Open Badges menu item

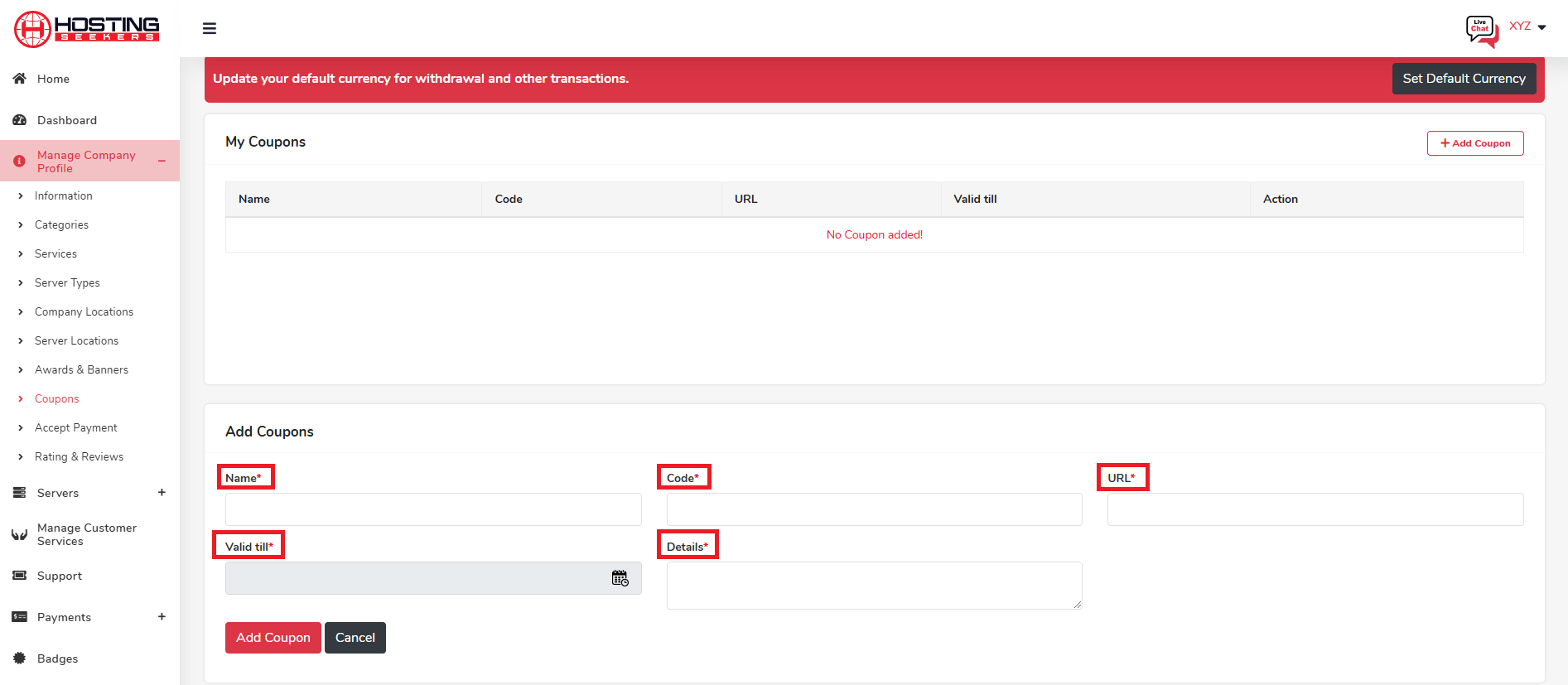57,658
